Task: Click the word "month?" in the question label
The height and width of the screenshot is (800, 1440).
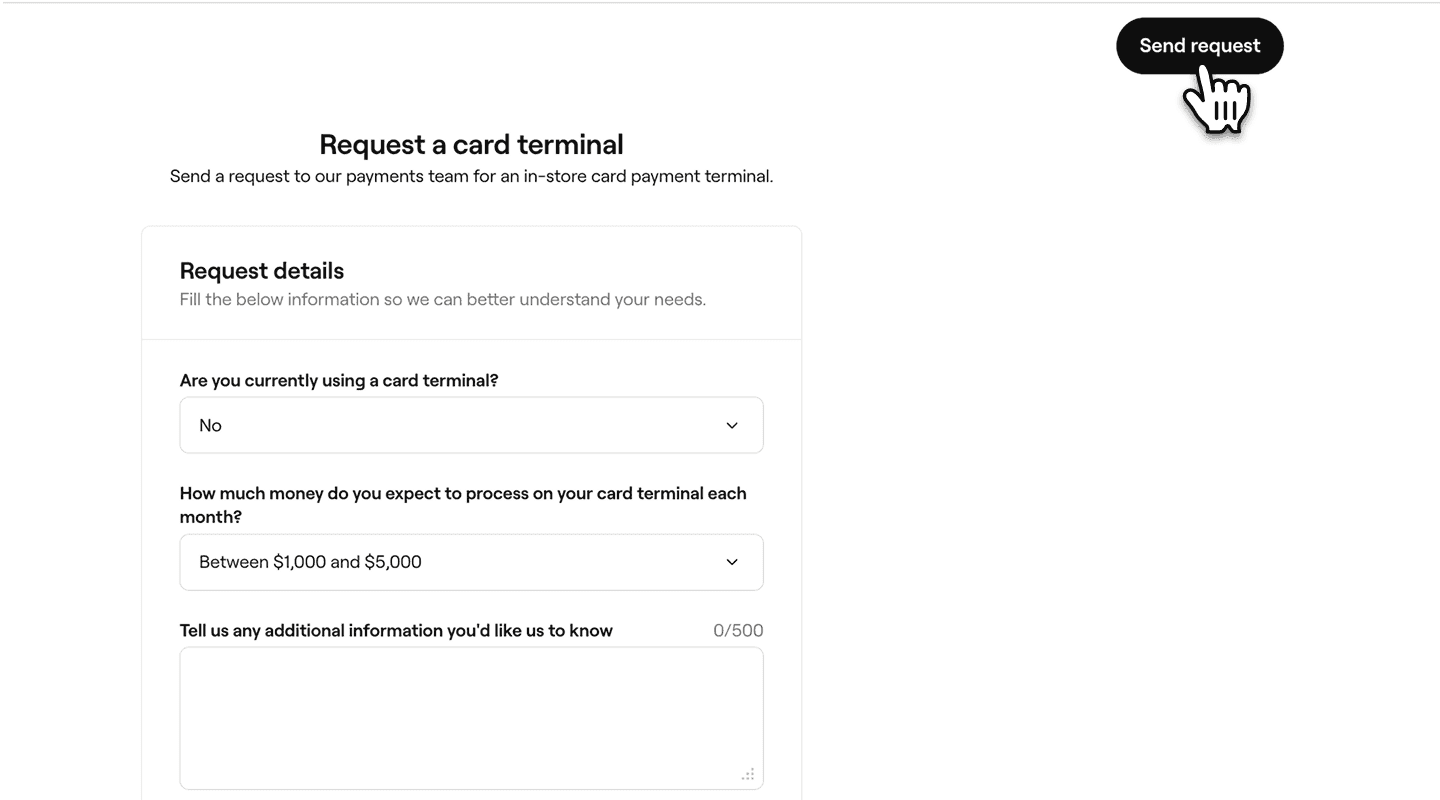Action: click(211, 517)
